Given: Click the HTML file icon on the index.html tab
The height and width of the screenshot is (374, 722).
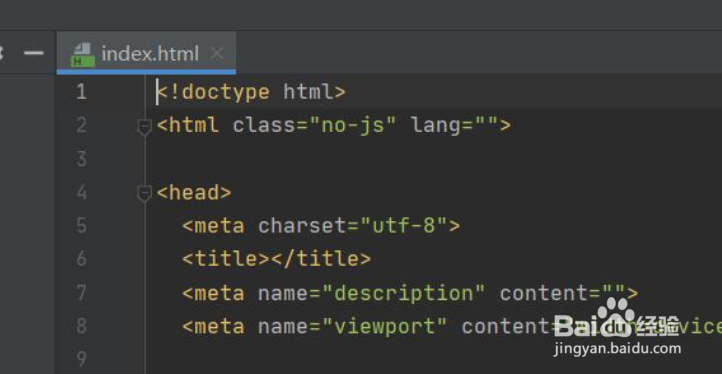Looking at the screenshot, I should pyautogui.click(x=83, y=55).
